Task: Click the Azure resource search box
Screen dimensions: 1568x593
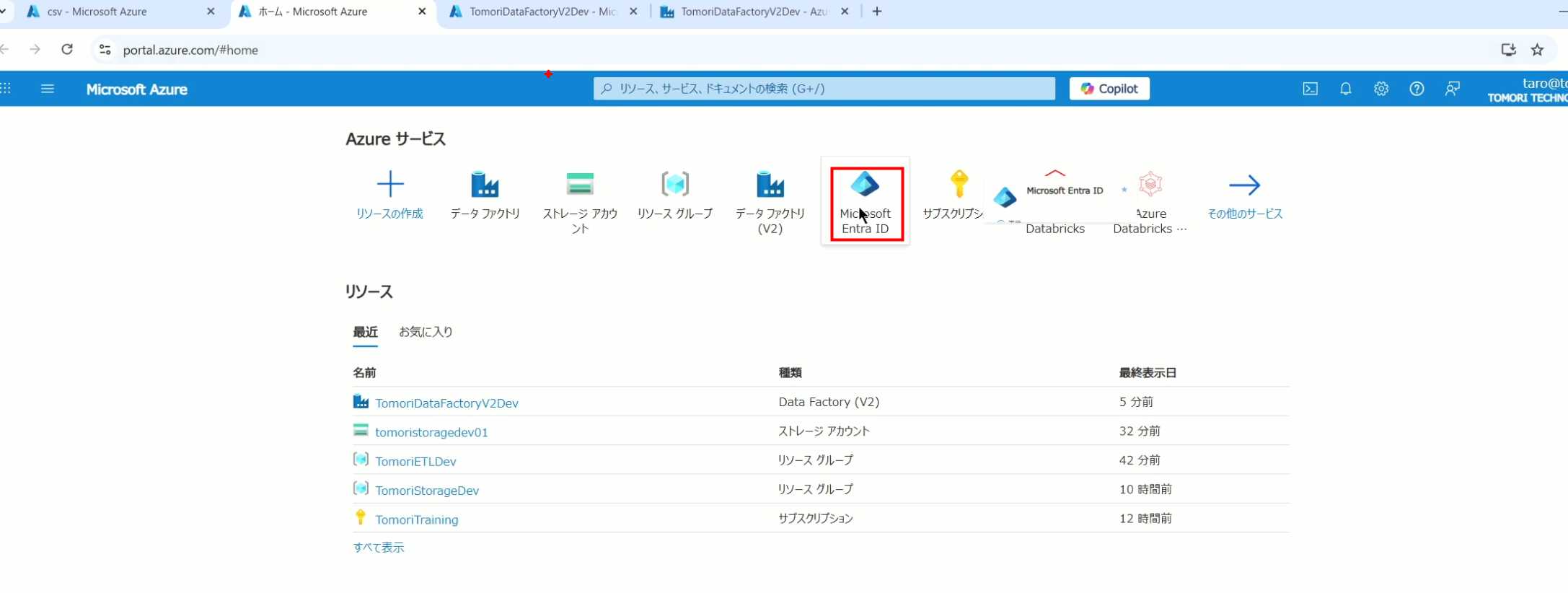Action: point(824,89)
